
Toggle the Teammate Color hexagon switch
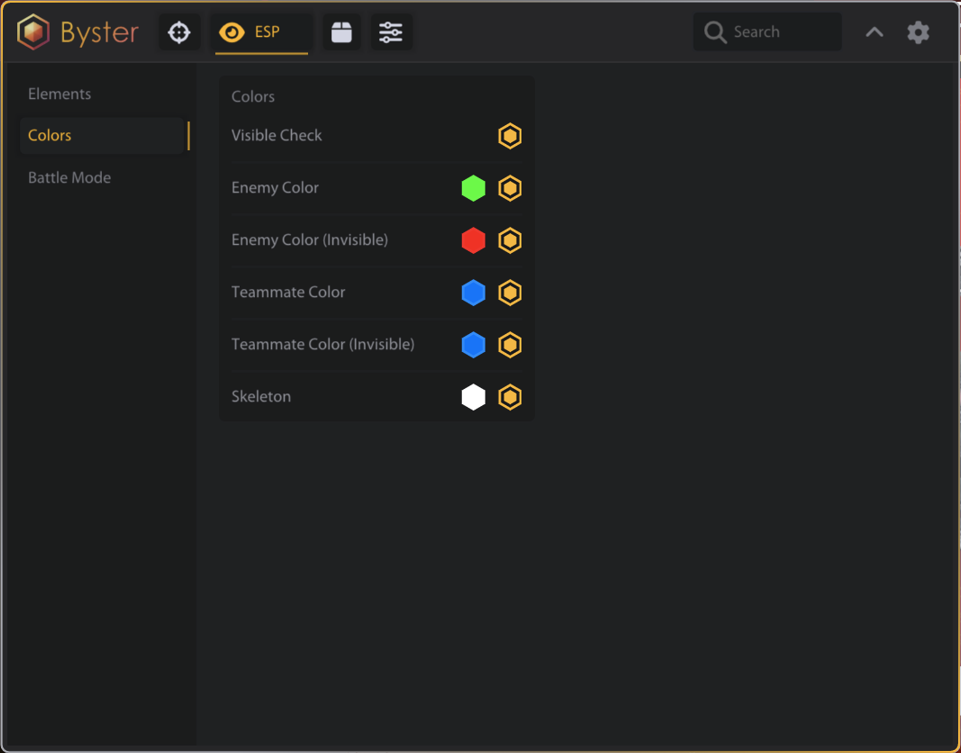(x=510, y=292)
